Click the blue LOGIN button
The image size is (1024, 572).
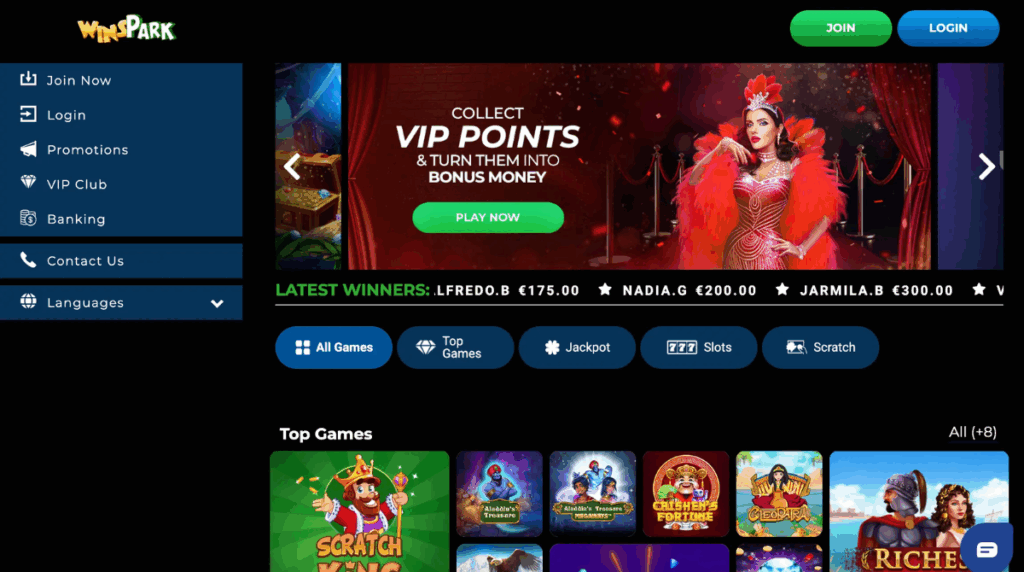point(948,28)
